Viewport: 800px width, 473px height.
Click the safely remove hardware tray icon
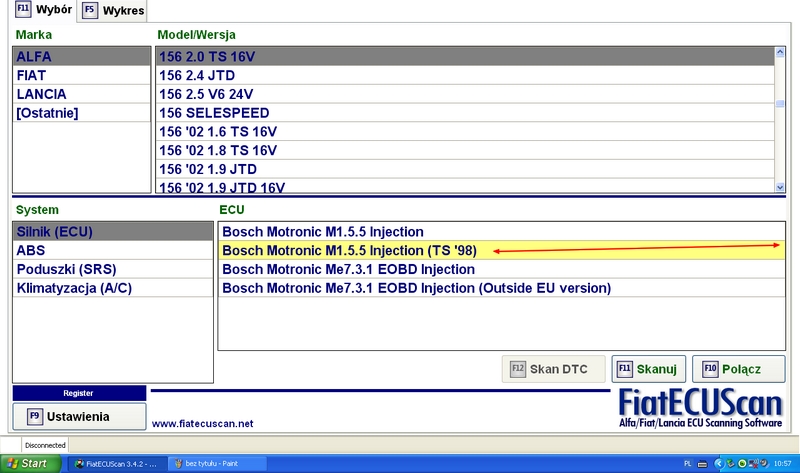tap(731, 463)
